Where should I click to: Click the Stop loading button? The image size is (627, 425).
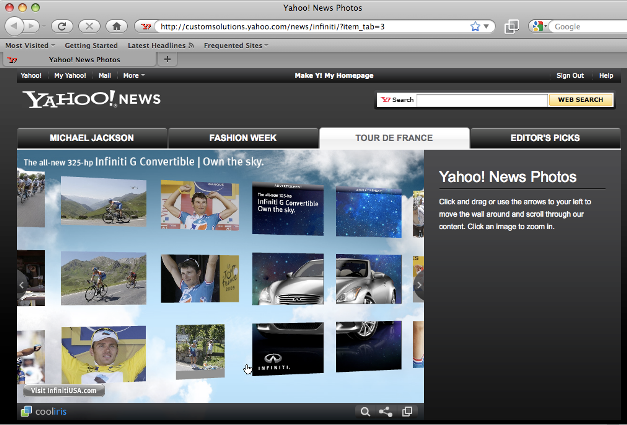(89, 26)
